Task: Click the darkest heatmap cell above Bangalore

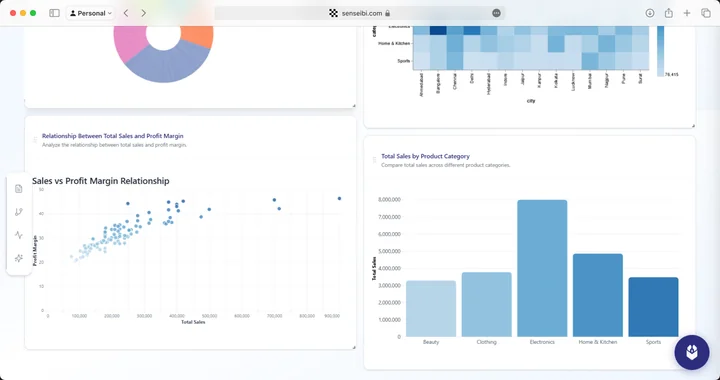Action: point(438,30)
